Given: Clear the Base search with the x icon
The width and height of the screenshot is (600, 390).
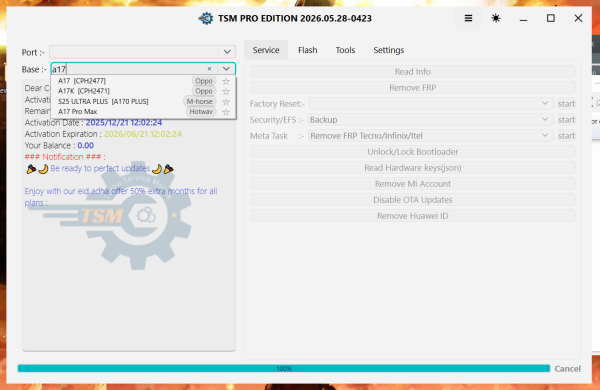Looking at the screenshot, I should (x=209, y=69).
